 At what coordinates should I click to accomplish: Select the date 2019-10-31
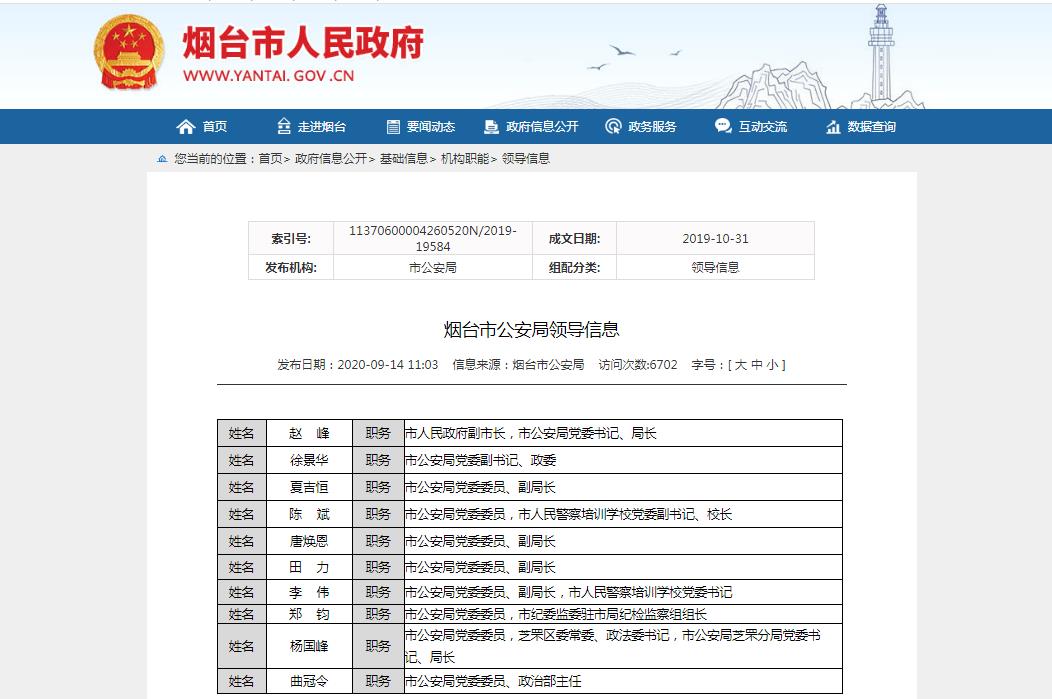[715, 239]
